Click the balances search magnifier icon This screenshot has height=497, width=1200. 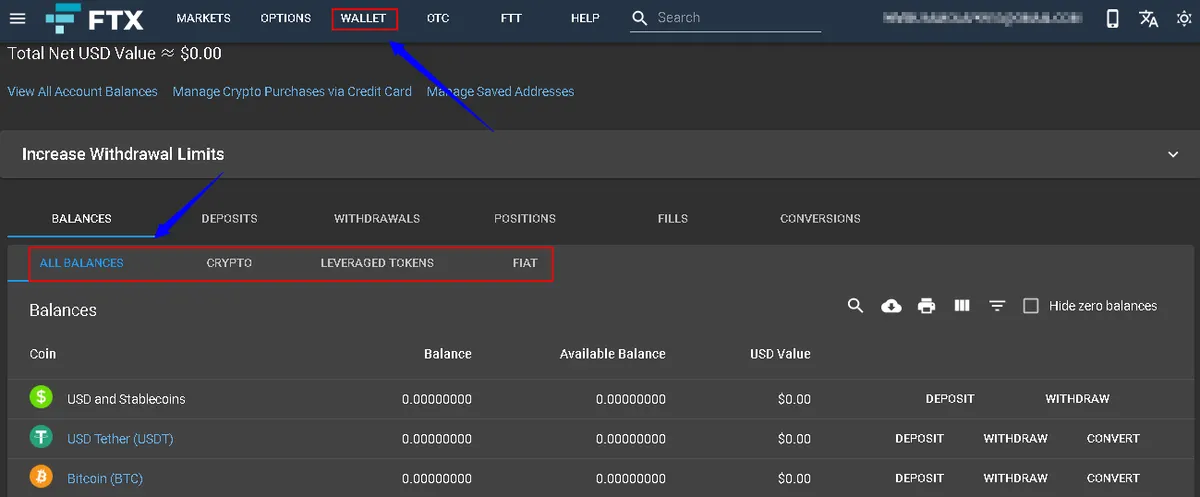click(855, 306)
